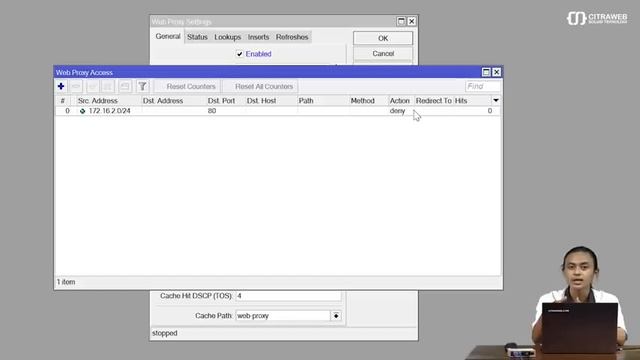Click the remove rule minus icon
This screenshot has height=360, width=640.
tap(76, 86)
